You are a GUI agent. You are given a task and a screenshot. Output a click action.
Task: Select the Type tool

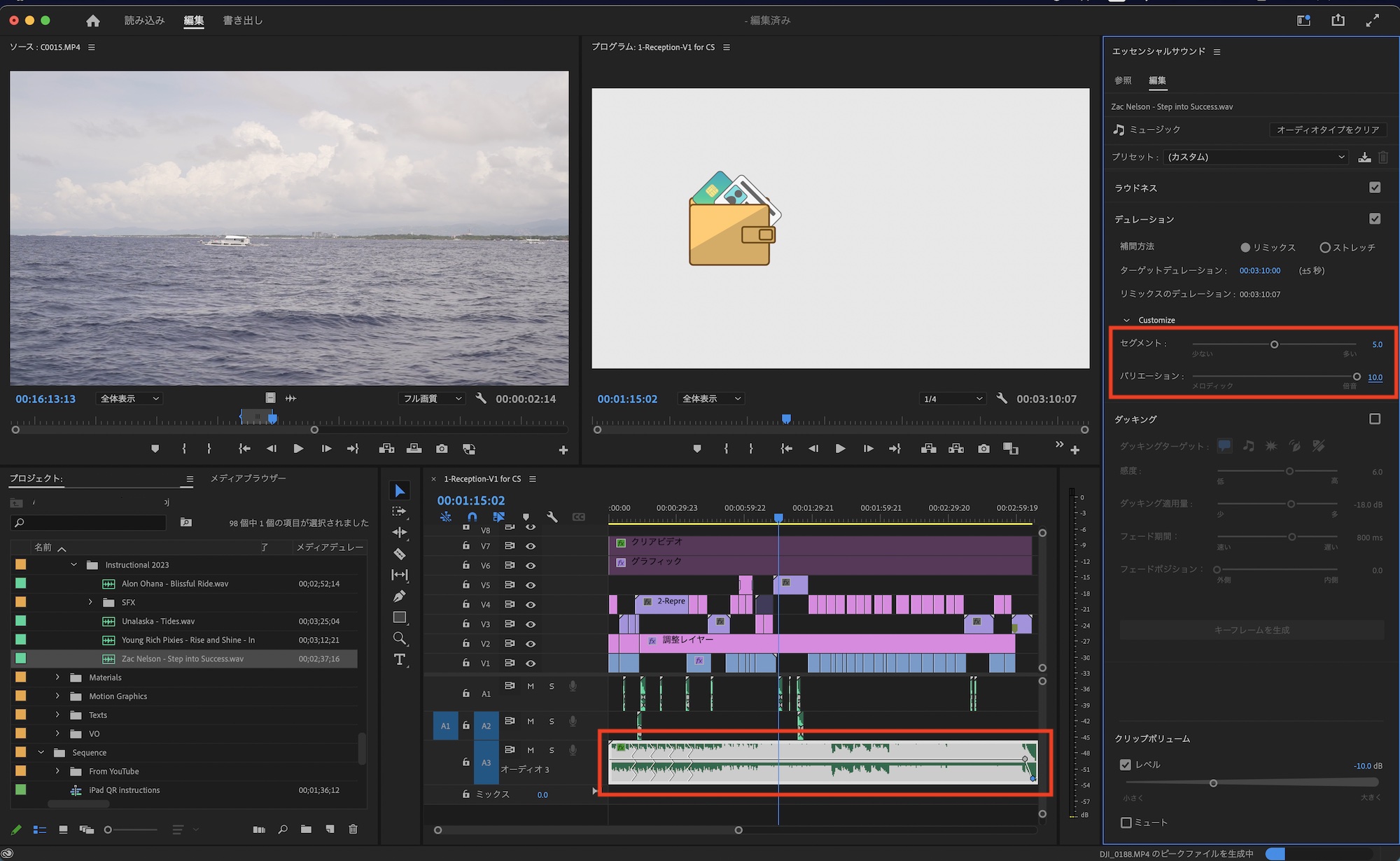[x=400, y=659]
